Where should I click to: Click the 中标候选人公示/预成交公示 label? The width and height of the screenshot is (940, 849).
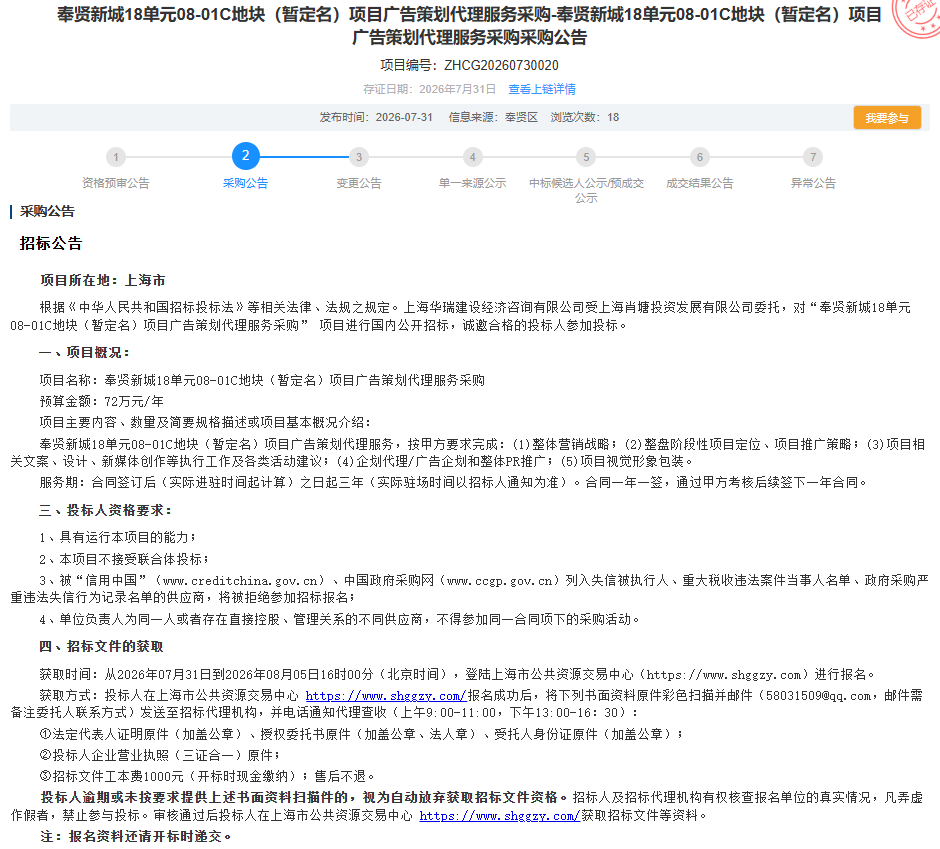tap(586, 191)
